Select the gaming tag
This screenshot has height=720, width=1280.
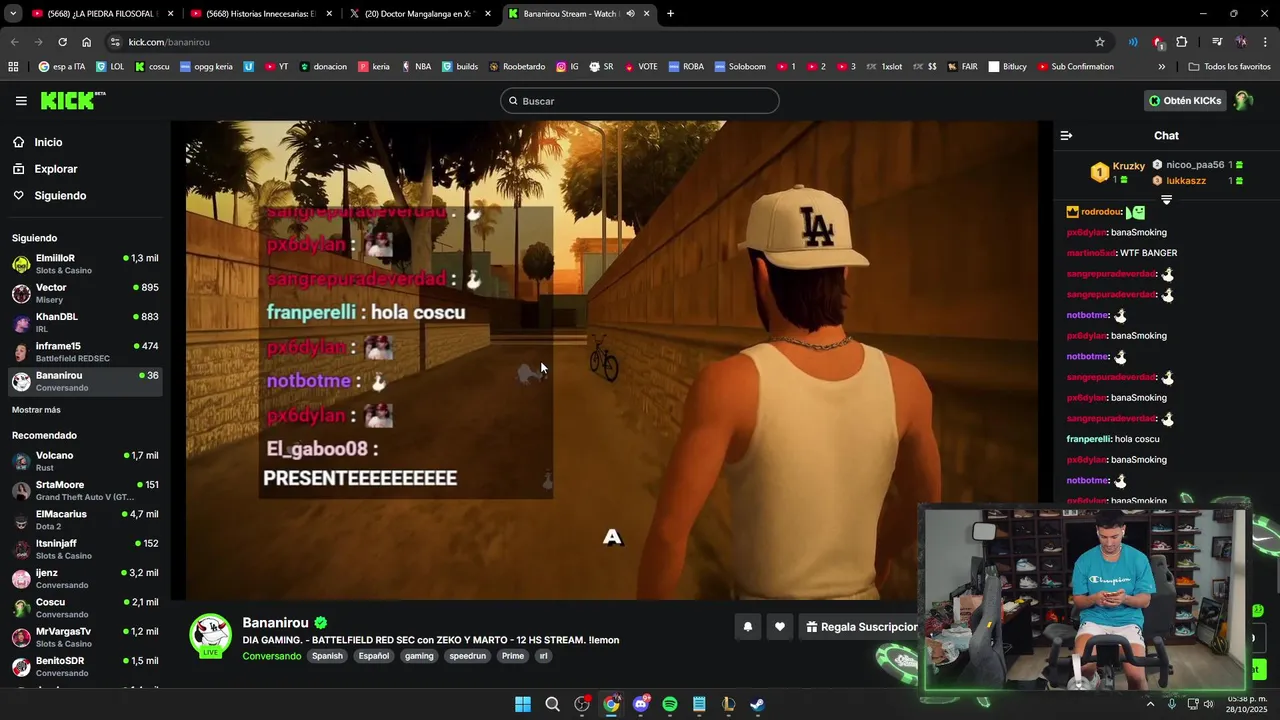[419, 656]
